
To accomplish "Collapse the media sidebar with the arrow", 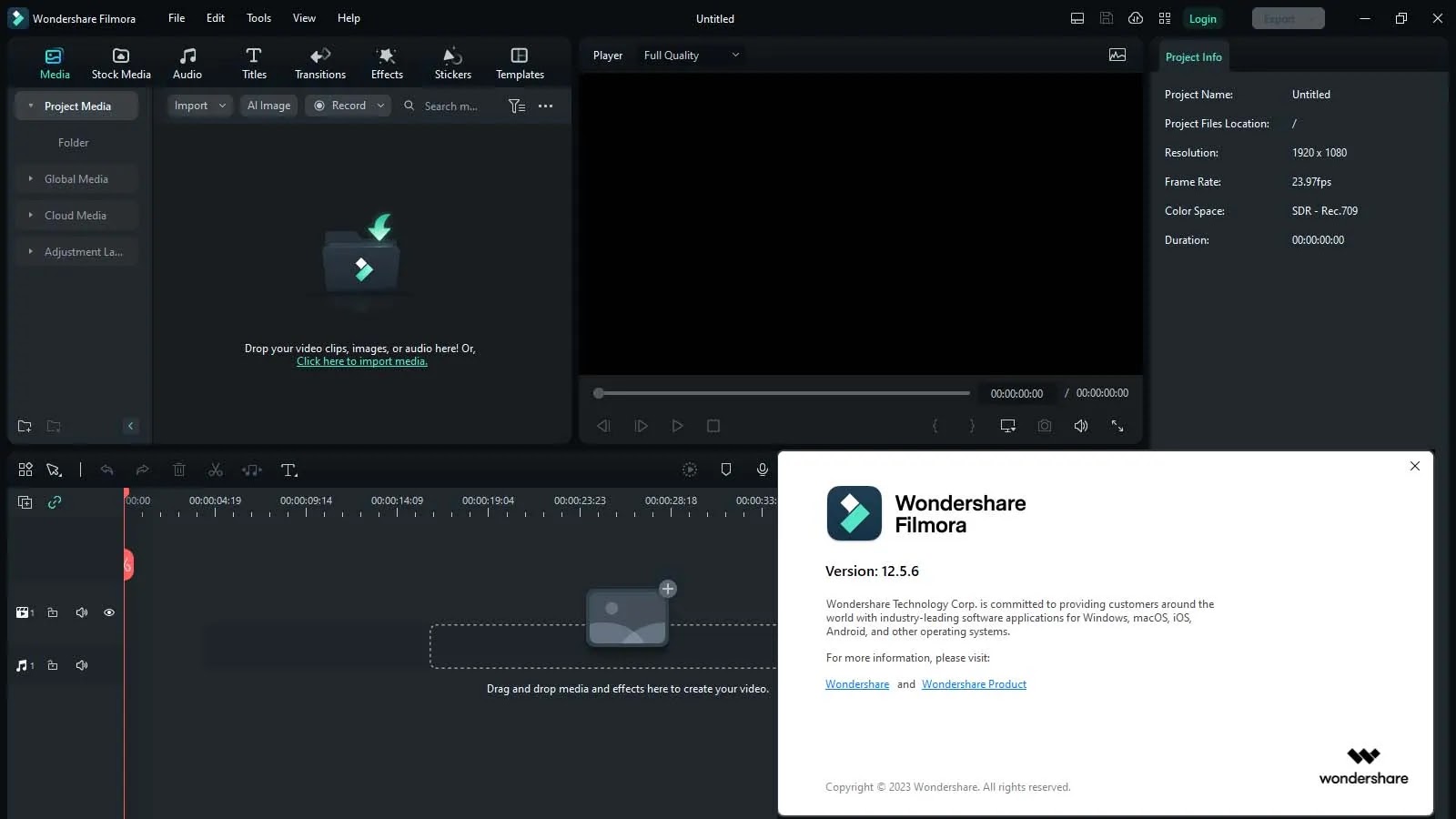I will tap(130, 426).
